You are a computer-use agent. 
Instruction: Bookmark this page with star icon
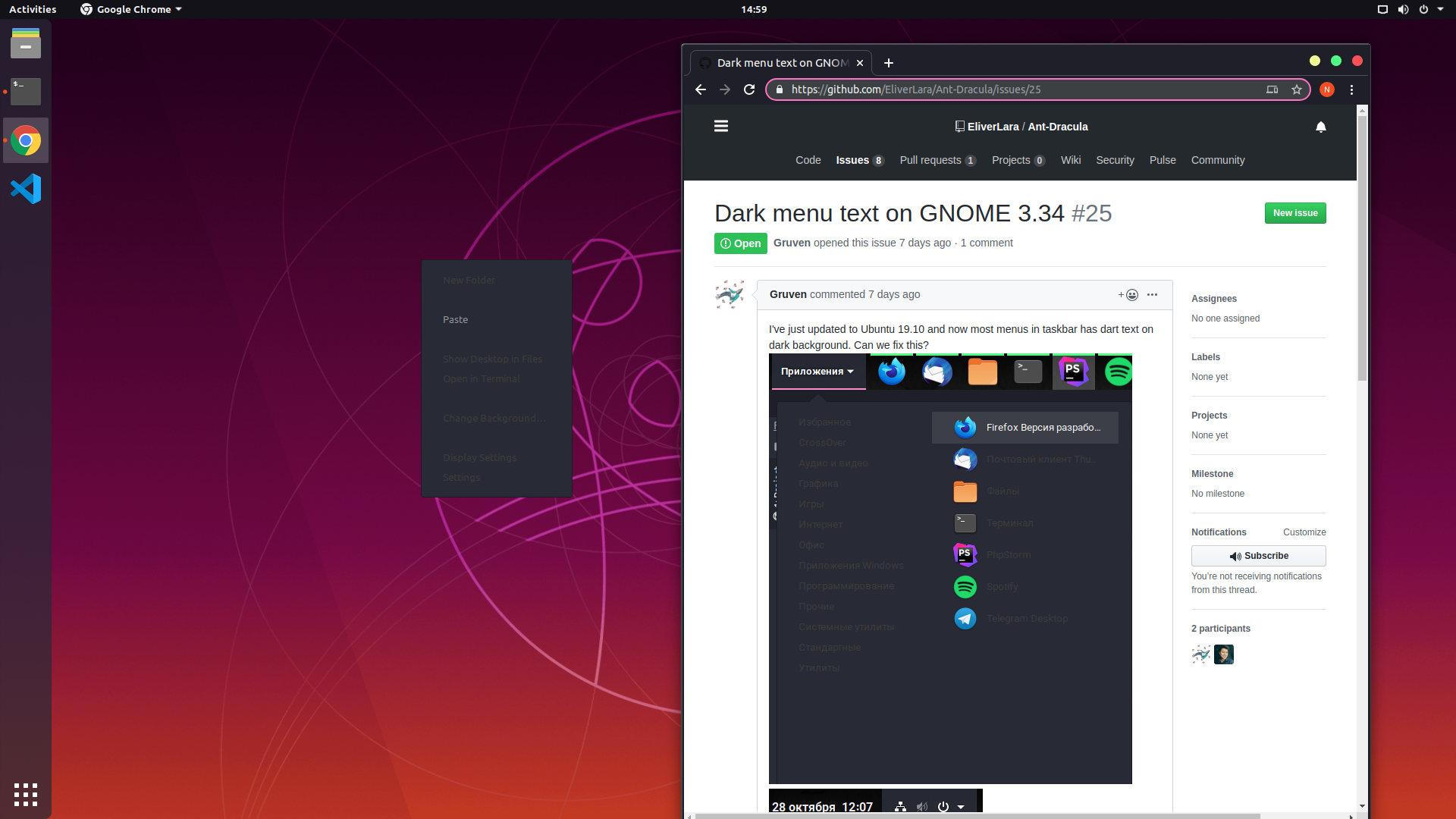1297,89
